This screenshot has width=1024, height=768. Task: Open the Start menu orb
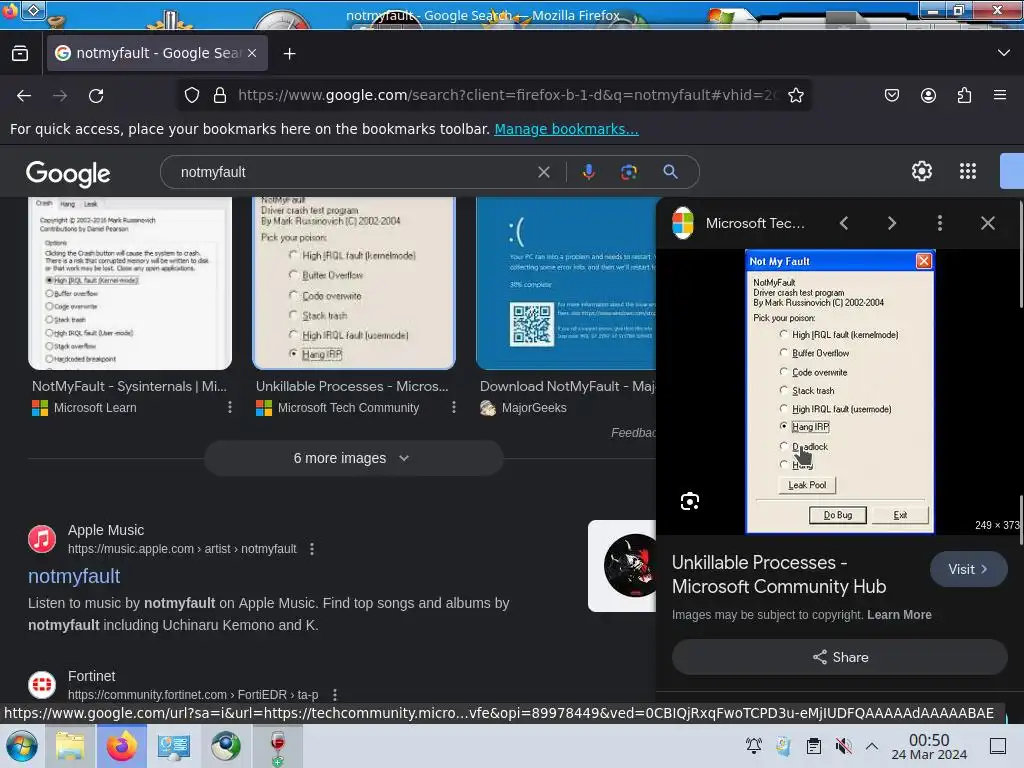point(21,746)
